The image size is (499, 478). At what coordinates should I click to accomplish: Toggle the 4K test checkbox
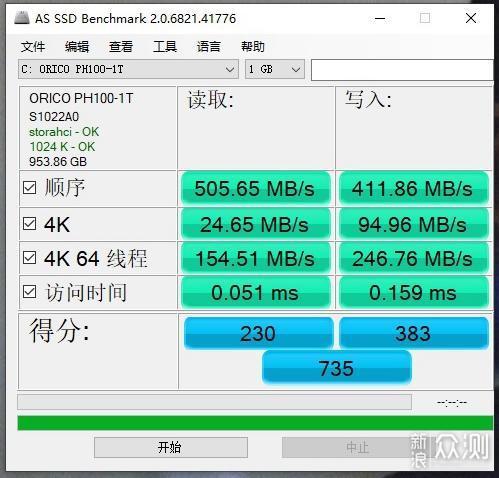coord(29,224)
